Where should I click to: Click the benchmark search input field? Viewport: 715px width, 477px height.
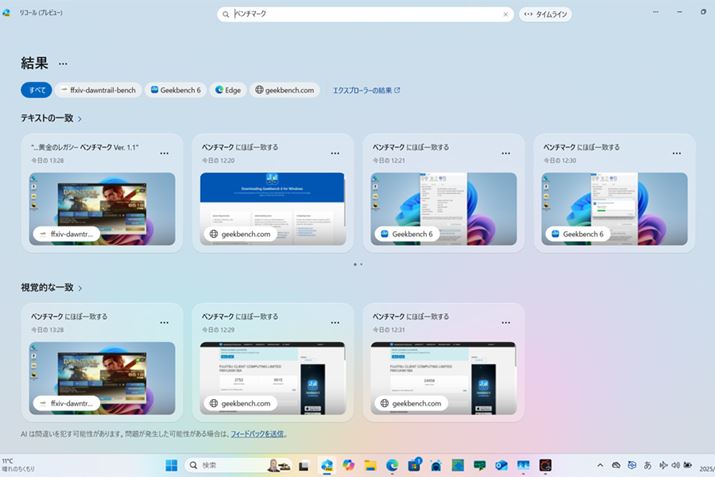pos(365,14)
